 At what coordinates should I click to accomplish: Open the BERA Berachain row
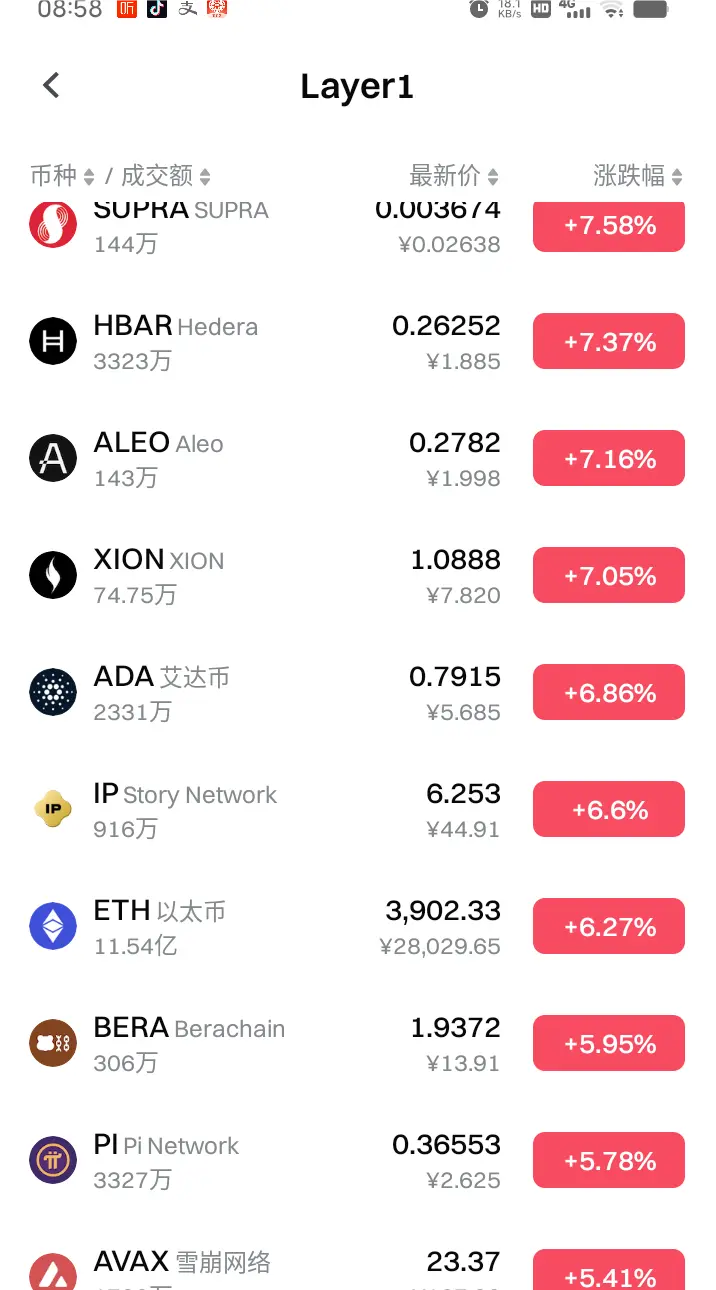click(x=358, y=1044)
